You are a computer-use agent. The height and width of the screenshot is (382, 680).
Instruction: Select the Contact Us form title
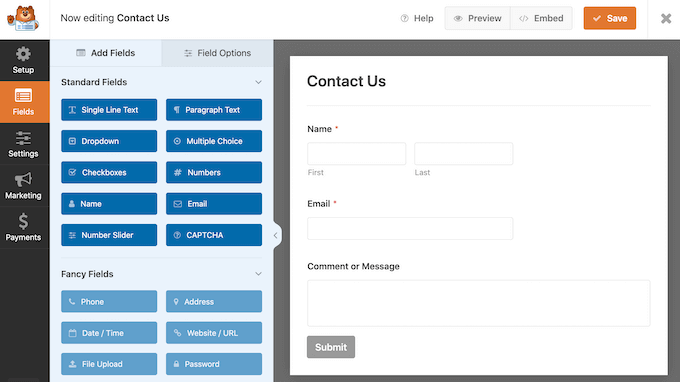tap(347, 81)
